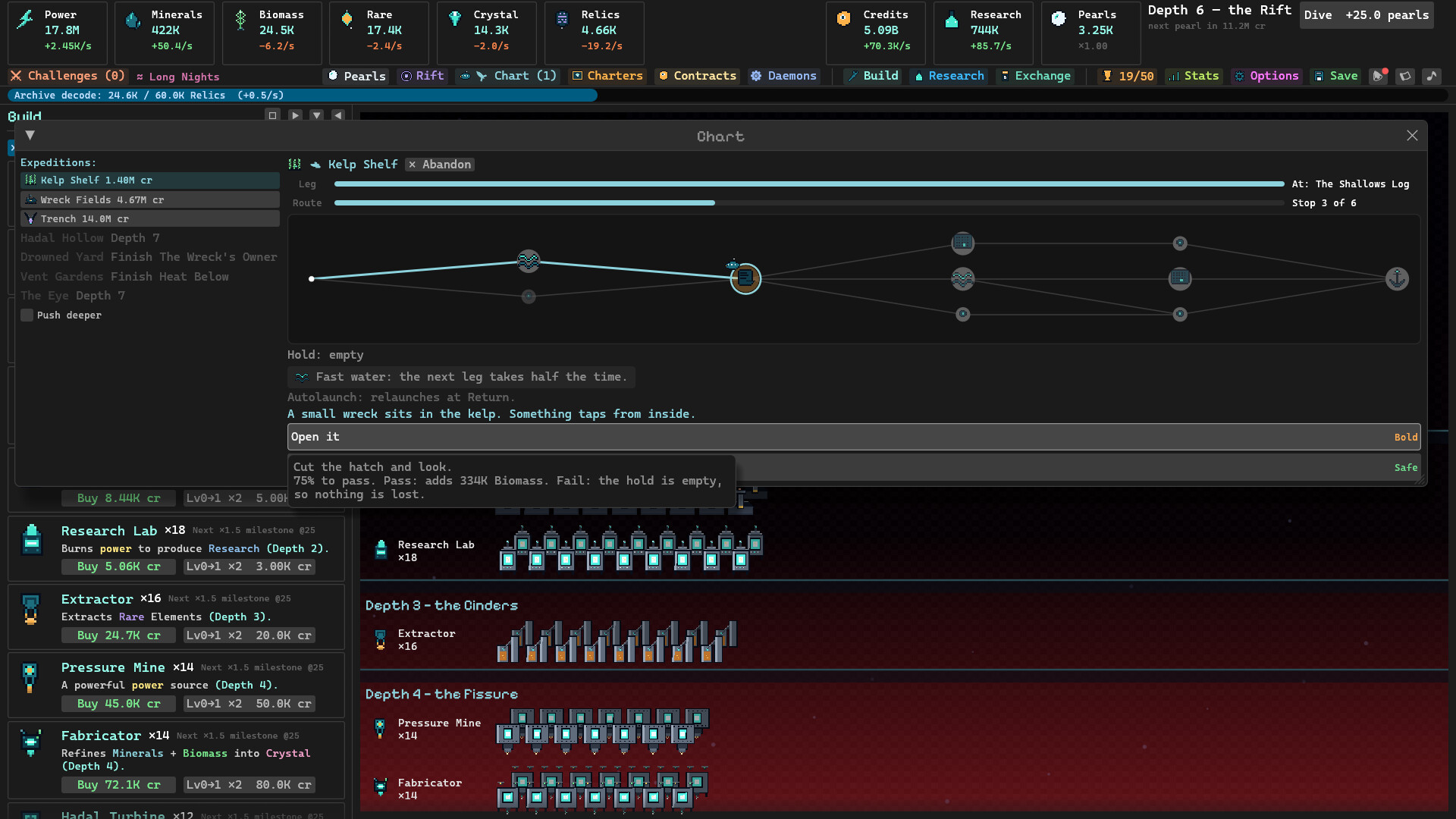Viewport: 1456px width, 819px height.
Task: Choose the second-to-last middle grid node
Action: 1180,278
